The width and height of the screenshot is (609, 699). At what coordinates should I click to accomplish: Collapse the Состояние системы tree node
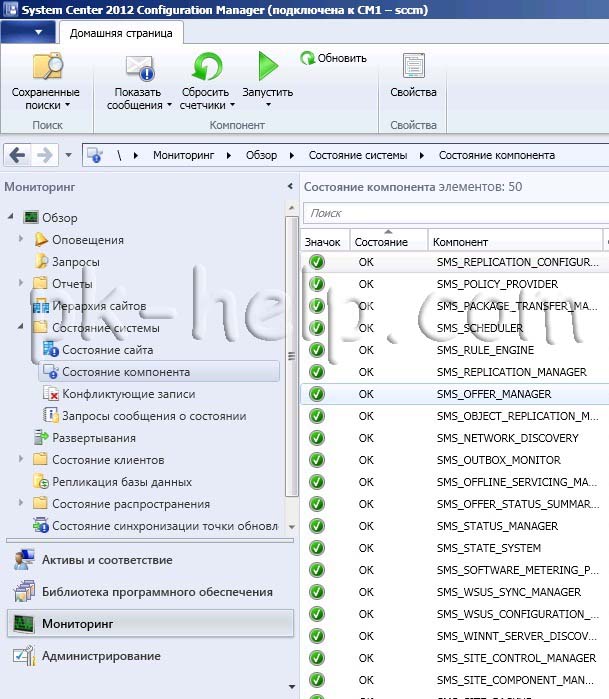point(21,327)
